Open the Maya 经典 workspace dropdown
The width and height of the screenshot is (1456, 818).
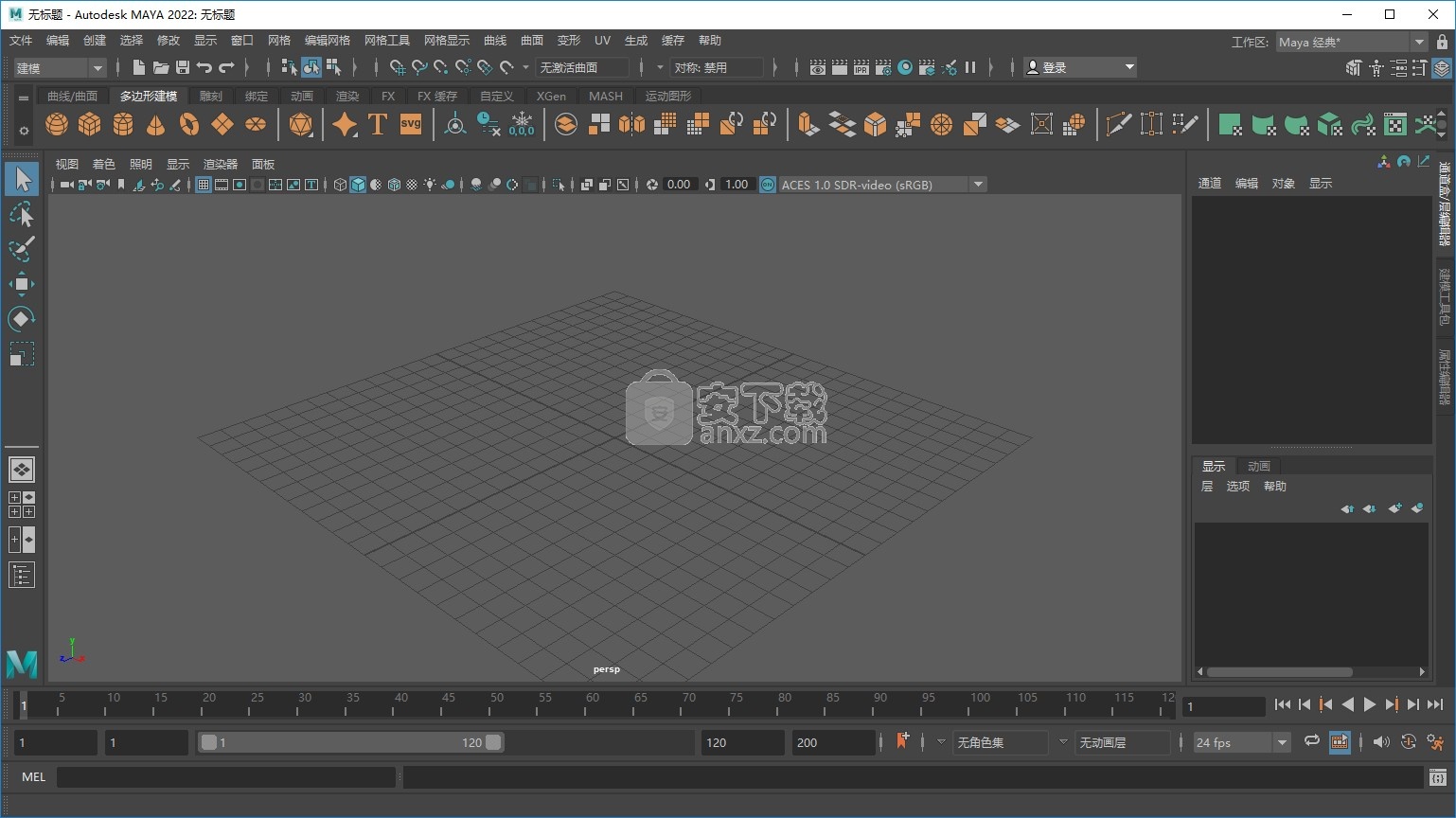[1351, 42]
